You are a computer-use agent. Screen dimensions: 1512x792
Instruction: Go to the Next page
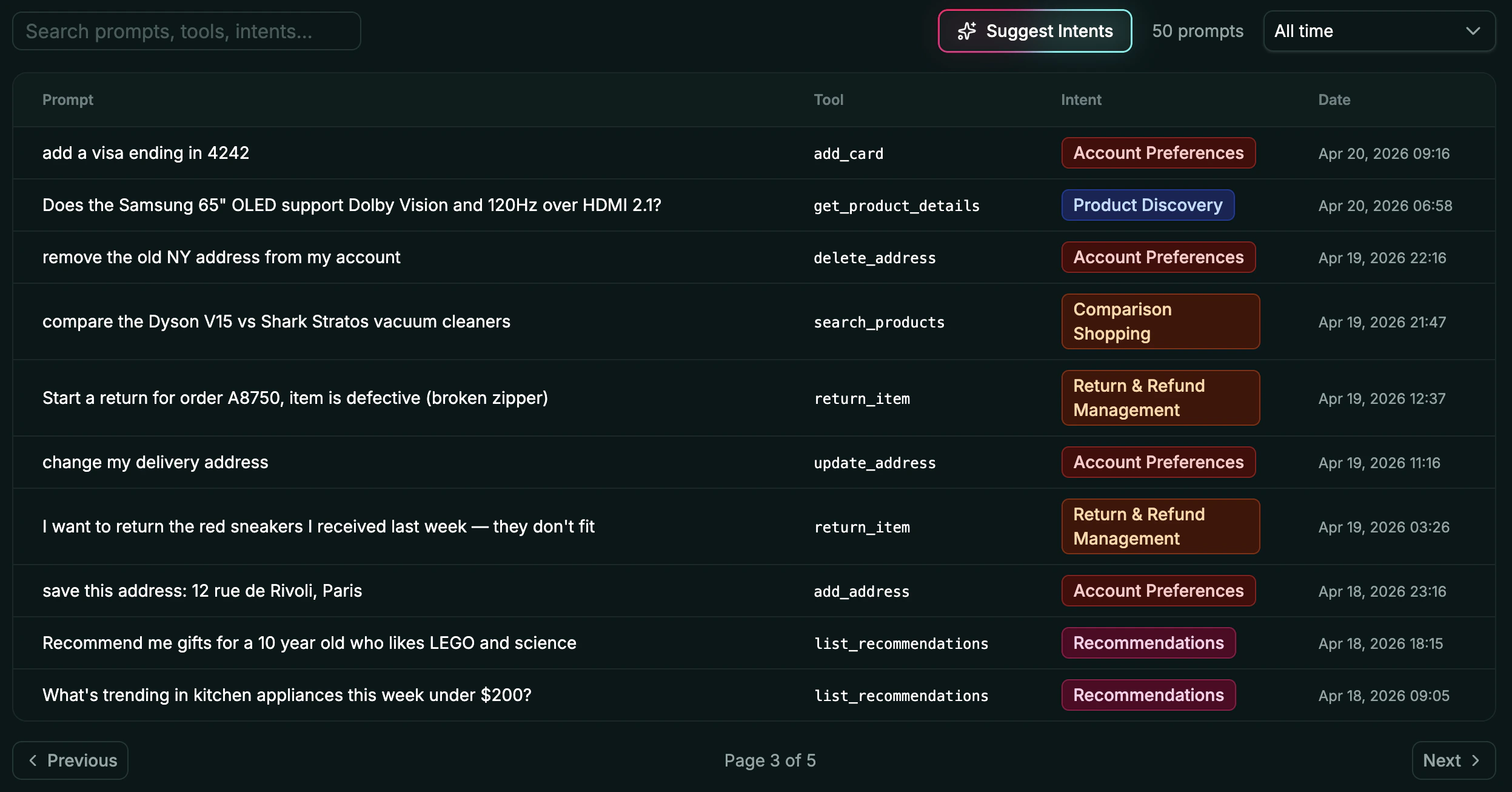pos(1454,760)
